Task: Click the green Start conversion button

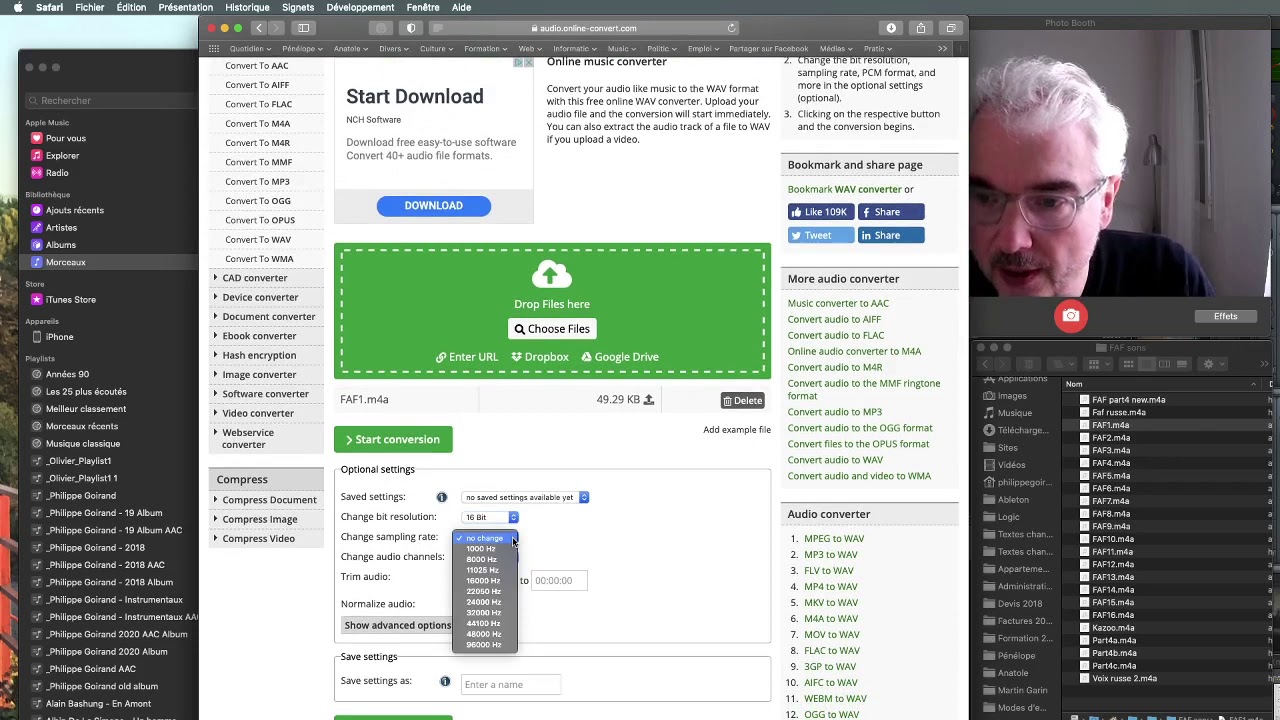Action: [x=393, y=439]
